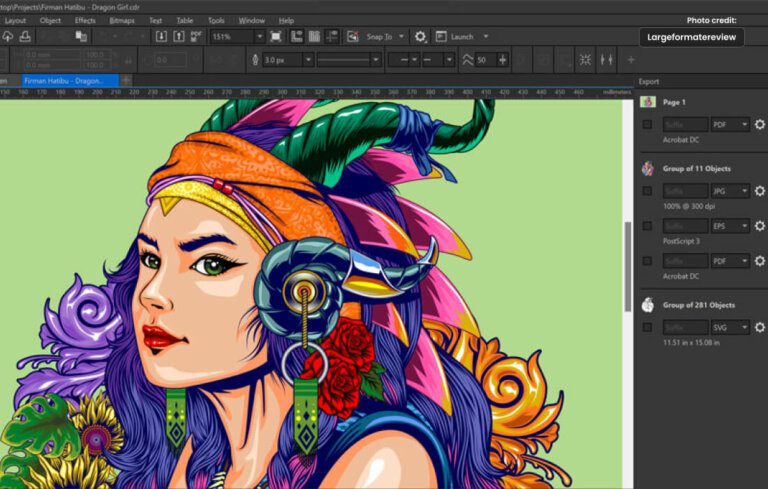Screen dimensions: 768x489
Task: Open the Text menu
Action: 155,21
